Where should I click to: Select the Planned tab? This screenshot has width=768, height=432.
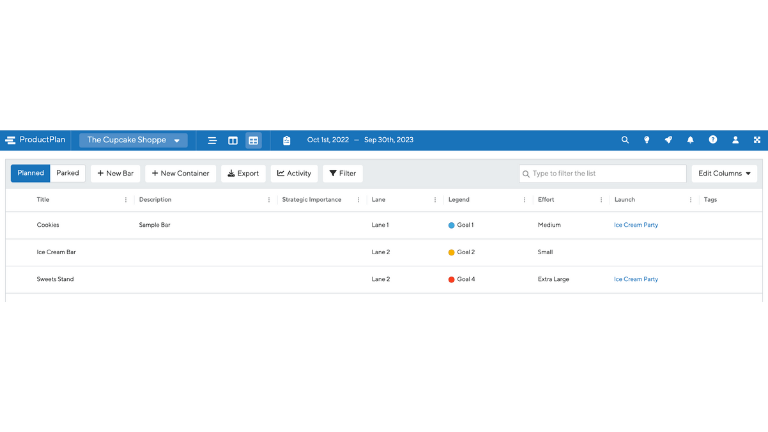pyautogui.click(x=30, y=173)
